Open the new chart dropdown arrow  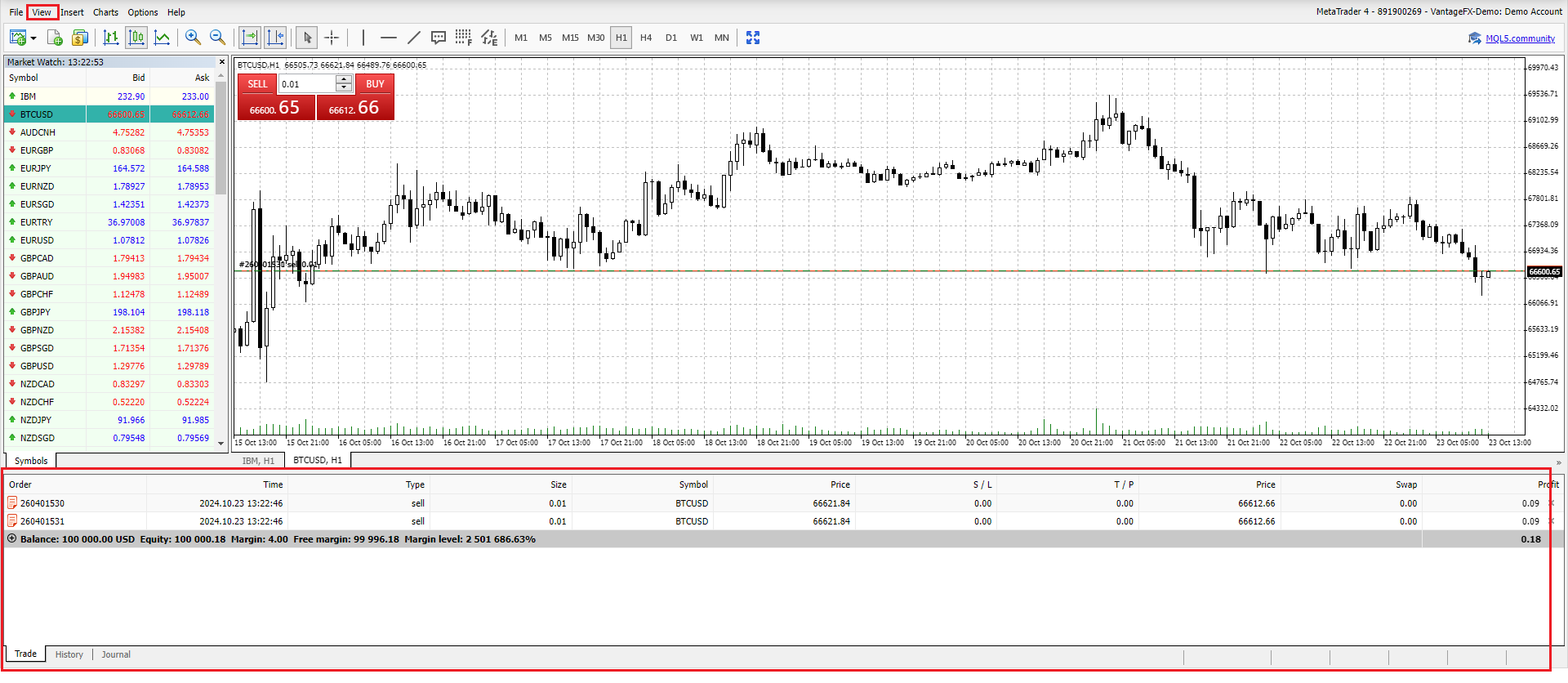pyautogui.click(x=33, y=38)
